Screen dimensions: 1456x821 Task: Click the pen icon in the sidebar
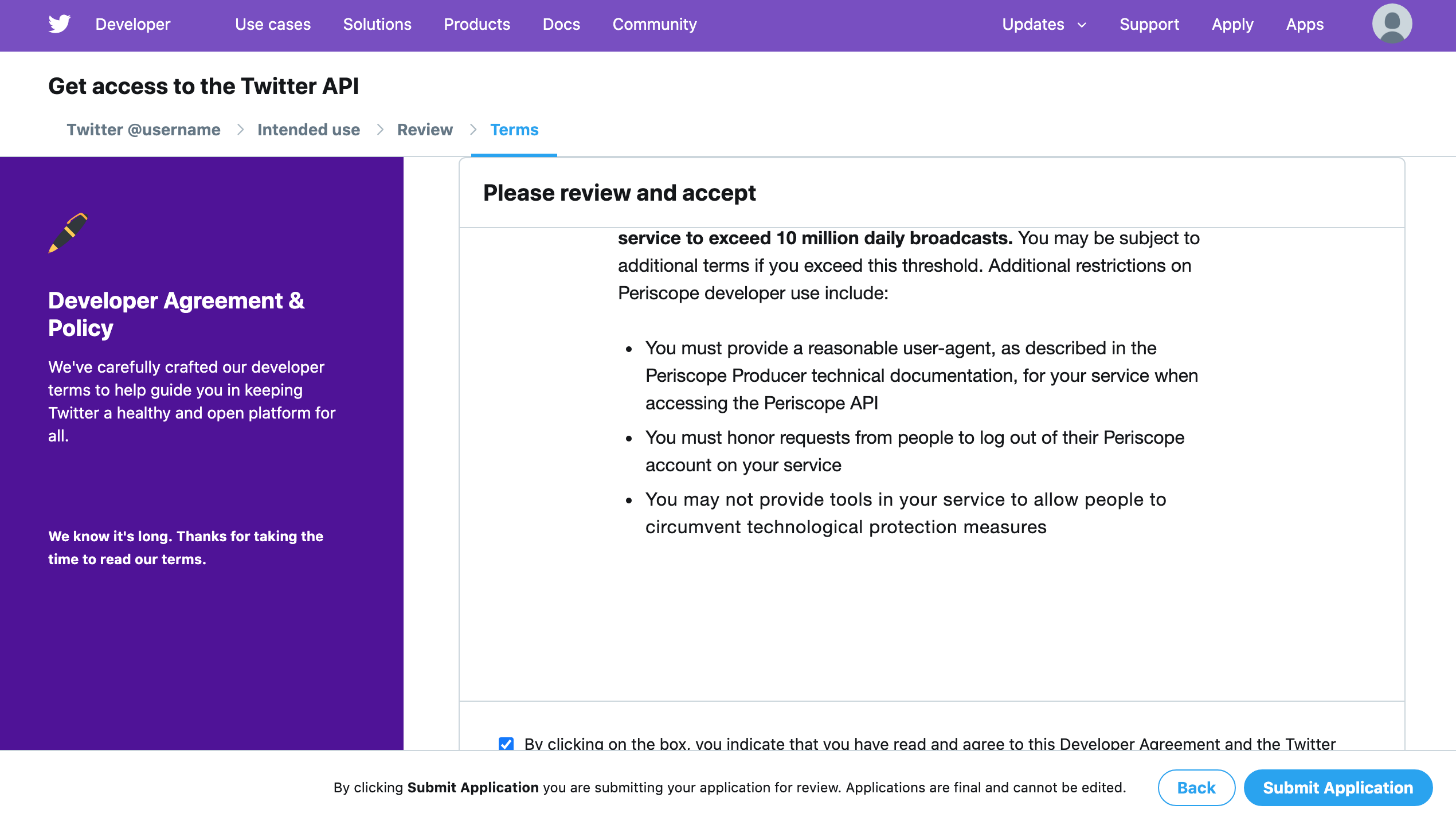tap(68, 233)
